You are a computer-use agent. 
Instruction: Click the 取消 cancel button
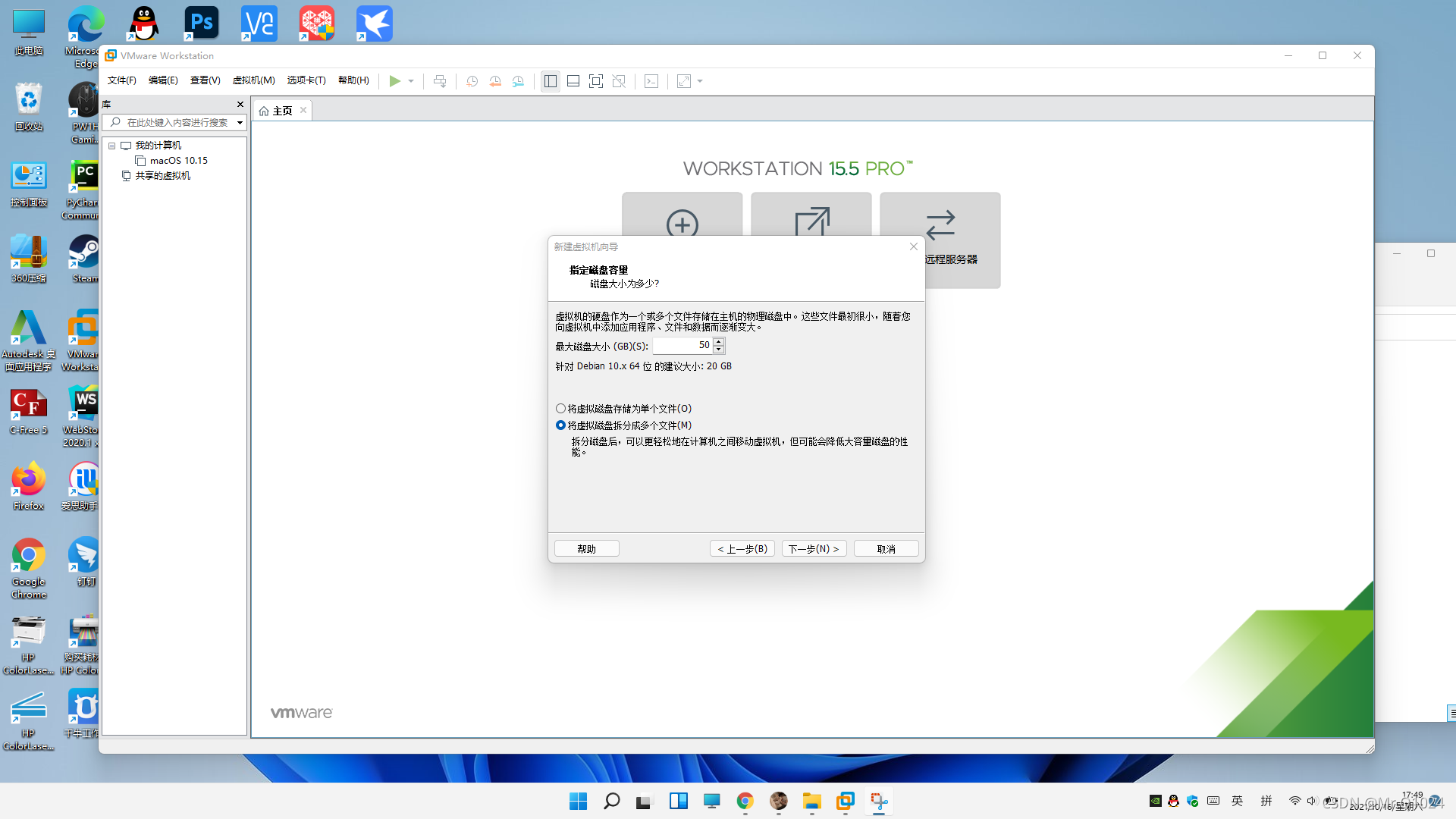(x=886, y=549)
